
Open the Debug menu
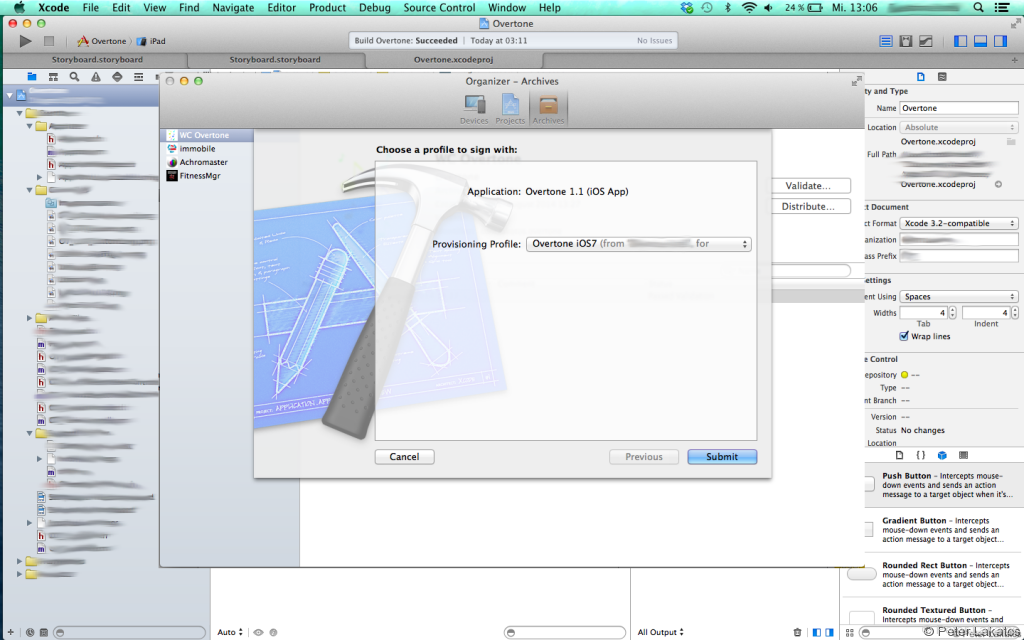374,8
